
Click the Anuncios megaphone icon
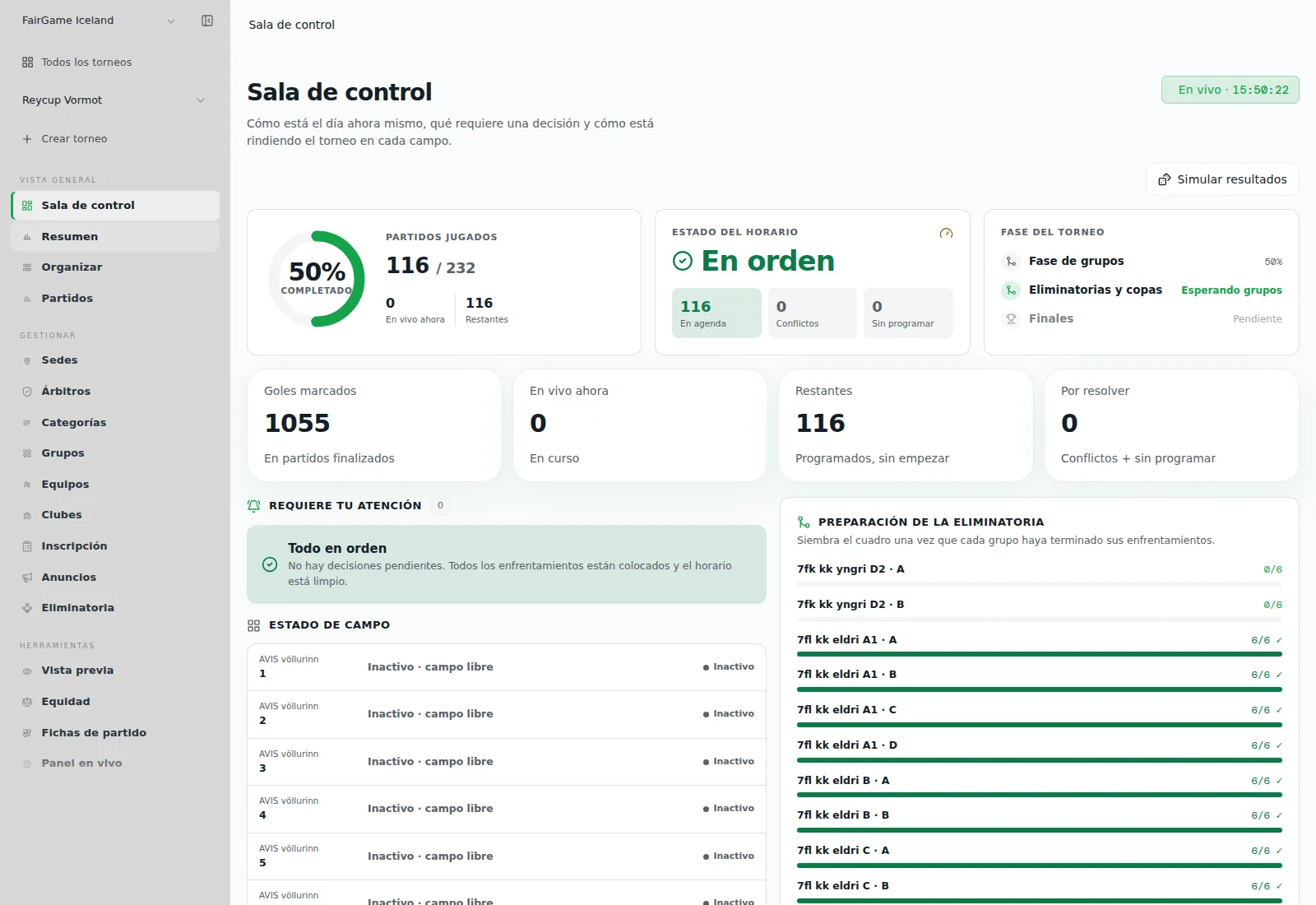27,578
